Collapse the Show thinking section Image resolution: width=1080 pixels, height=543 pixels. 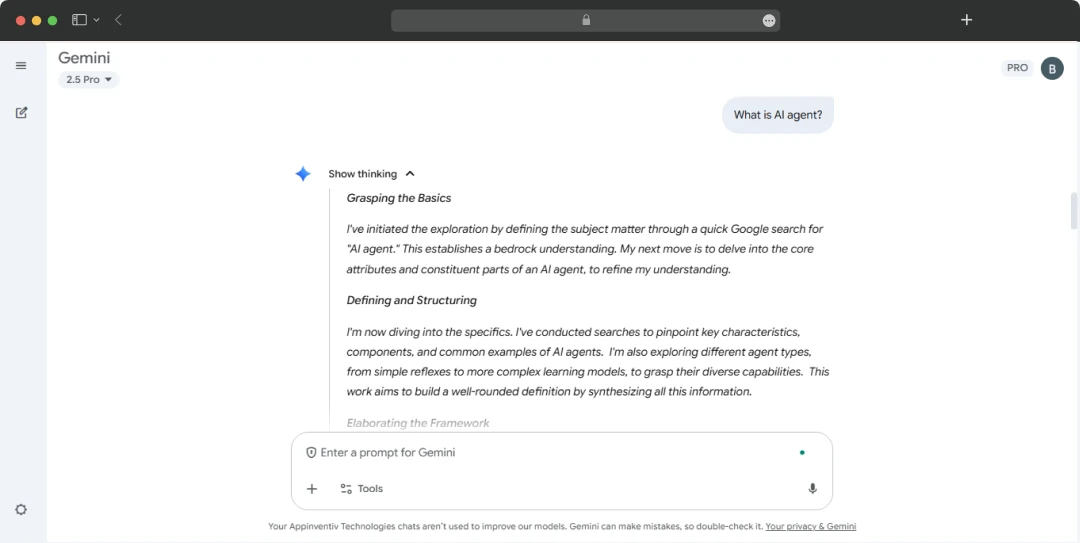coord(371,174)
